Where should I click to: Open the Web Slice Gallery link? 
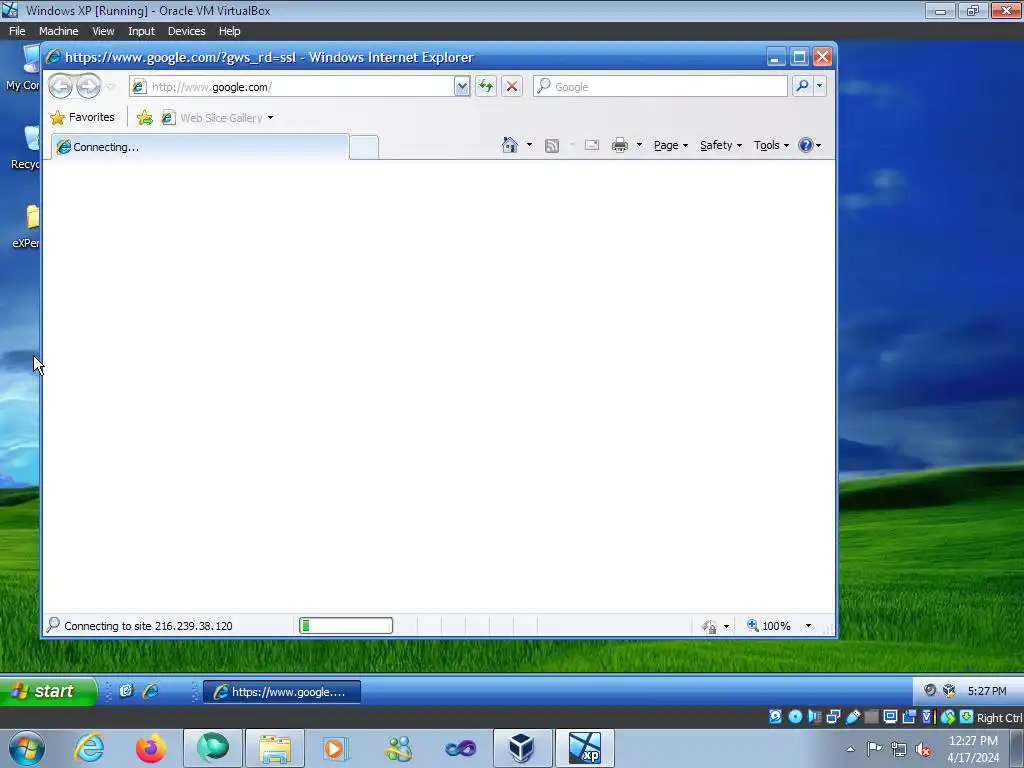[217, 118]
